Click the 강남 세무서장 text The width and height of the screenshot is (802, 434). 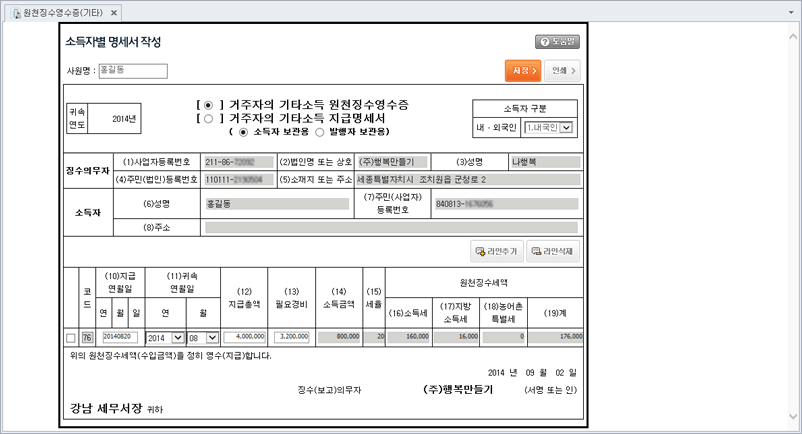[106, 408]
